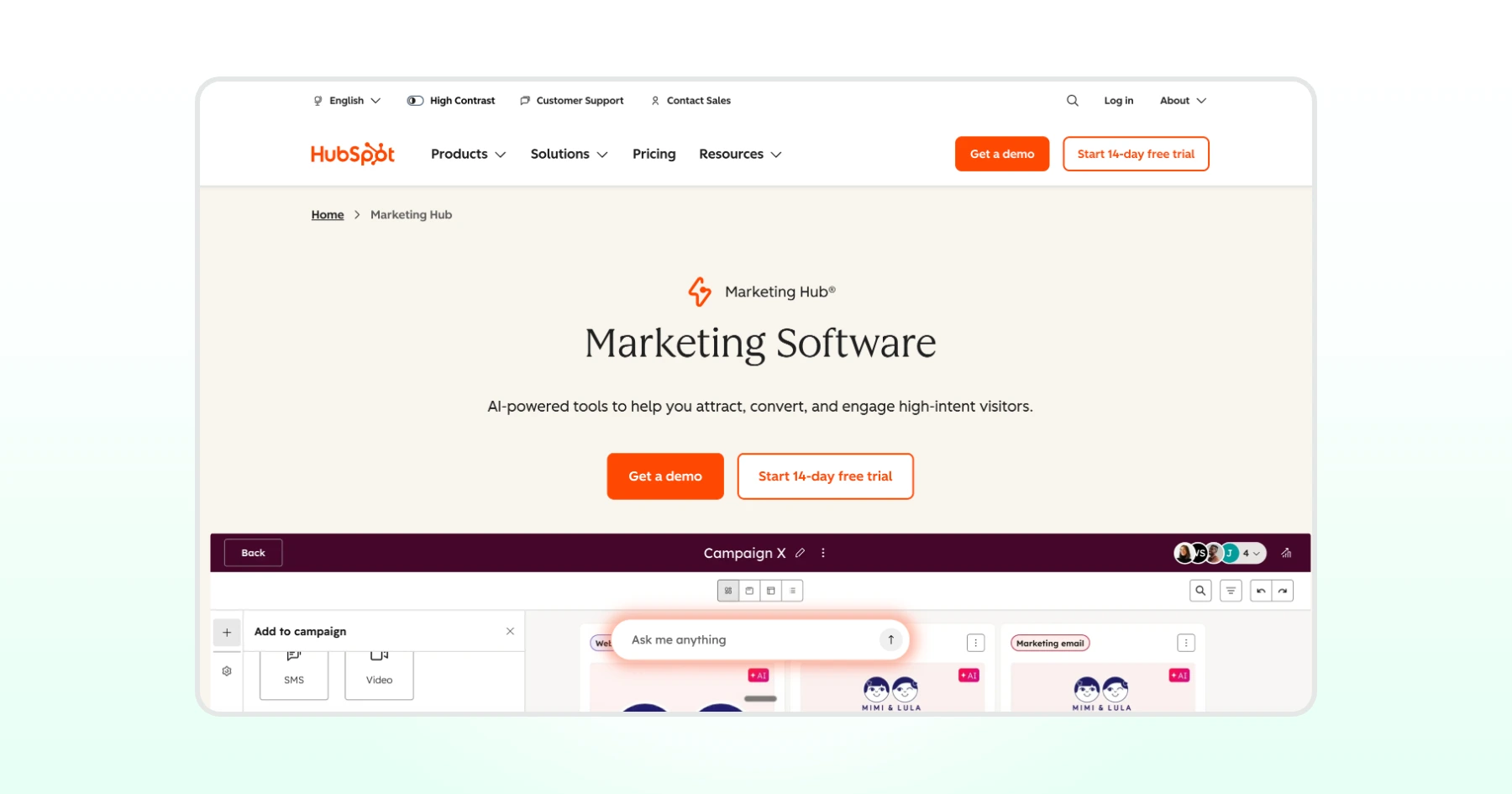Viewport: 1512px width, 794px height.
Task: Select the calendar view icon in campaign toolbar
Action: tap(749, 591)
